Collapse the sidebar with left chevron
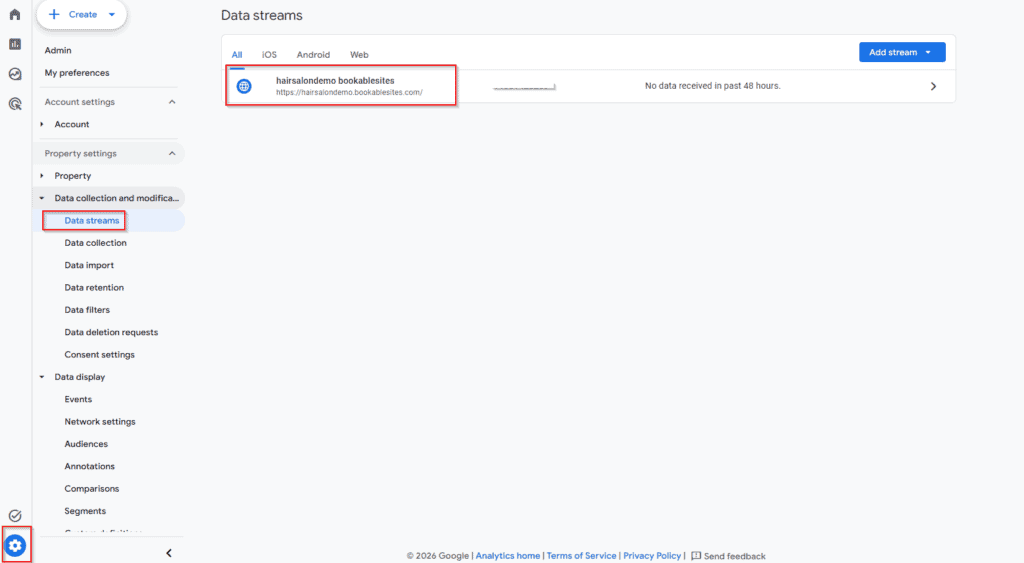Screen dimensions: 1024x563 (169, 553)
